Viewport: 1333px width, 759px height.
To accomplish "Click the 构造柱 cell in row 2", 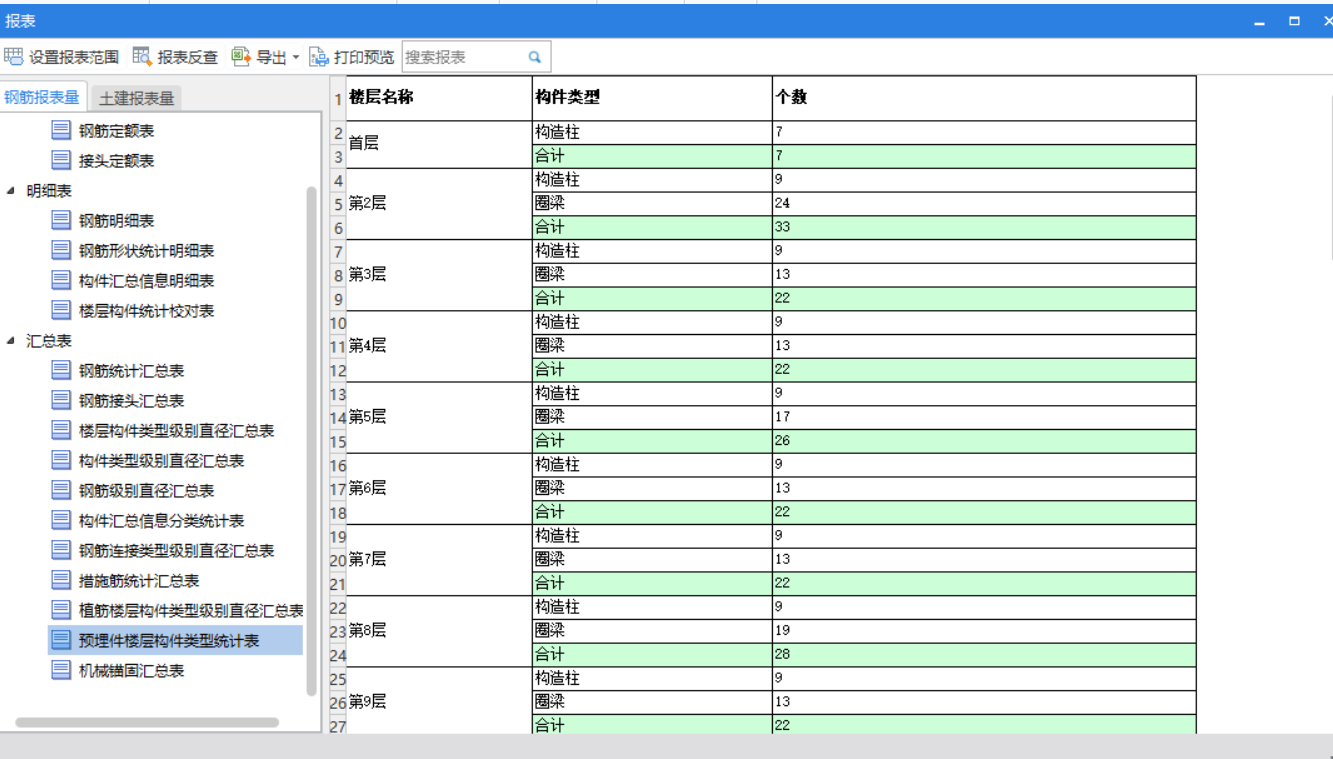I will tap(652, 132).
